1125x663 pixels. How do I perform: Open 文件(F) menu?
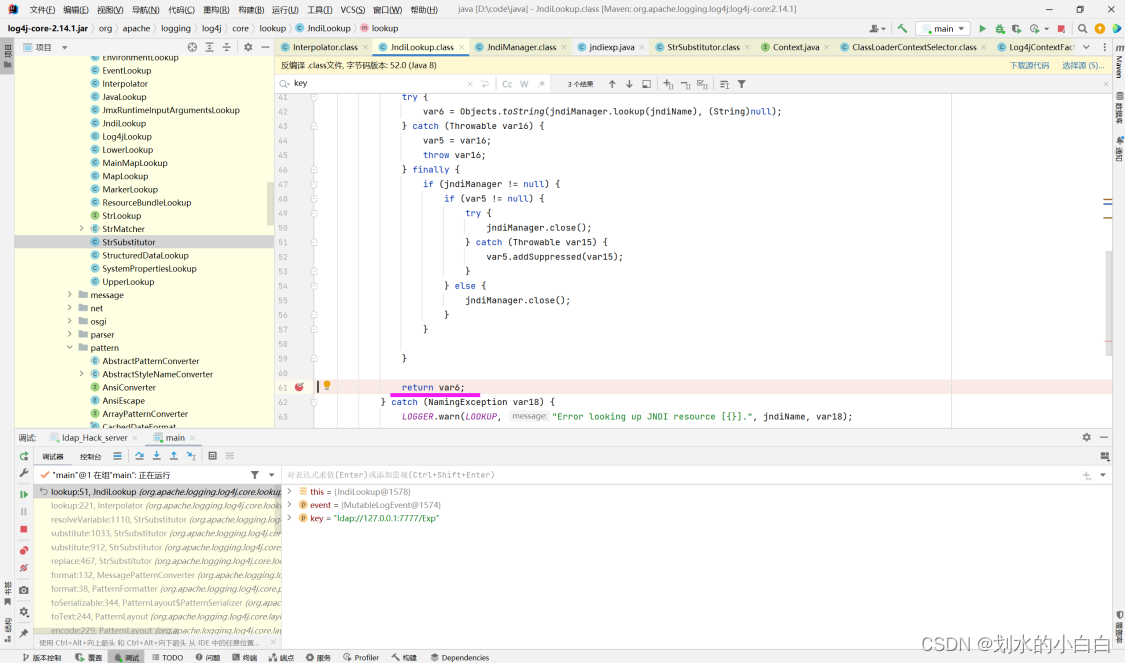(x=42, y=10)
